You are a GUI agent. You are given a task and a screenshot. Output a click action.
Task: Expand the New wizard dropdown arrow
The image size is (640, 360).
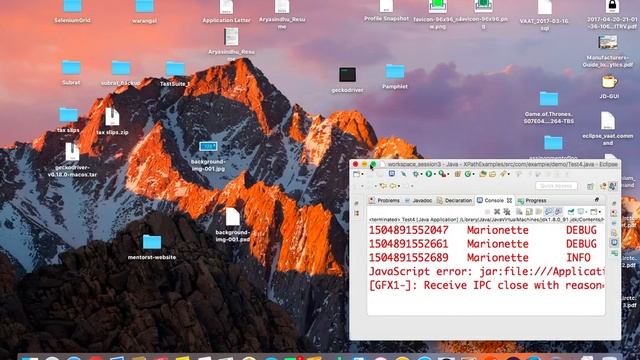[362, 174]
